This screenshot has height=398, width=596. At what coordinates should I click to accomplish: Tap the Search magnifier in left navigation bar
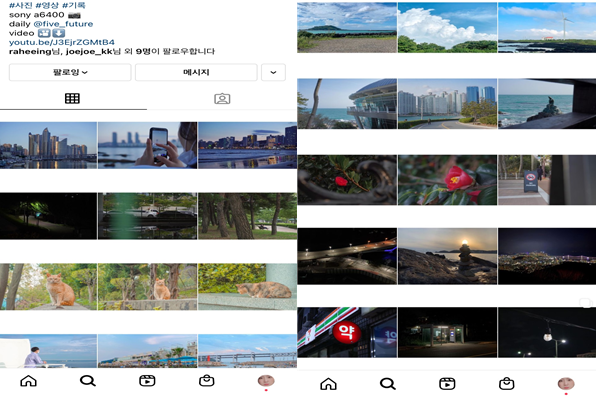pyautogui.click(x=88, y=381)
